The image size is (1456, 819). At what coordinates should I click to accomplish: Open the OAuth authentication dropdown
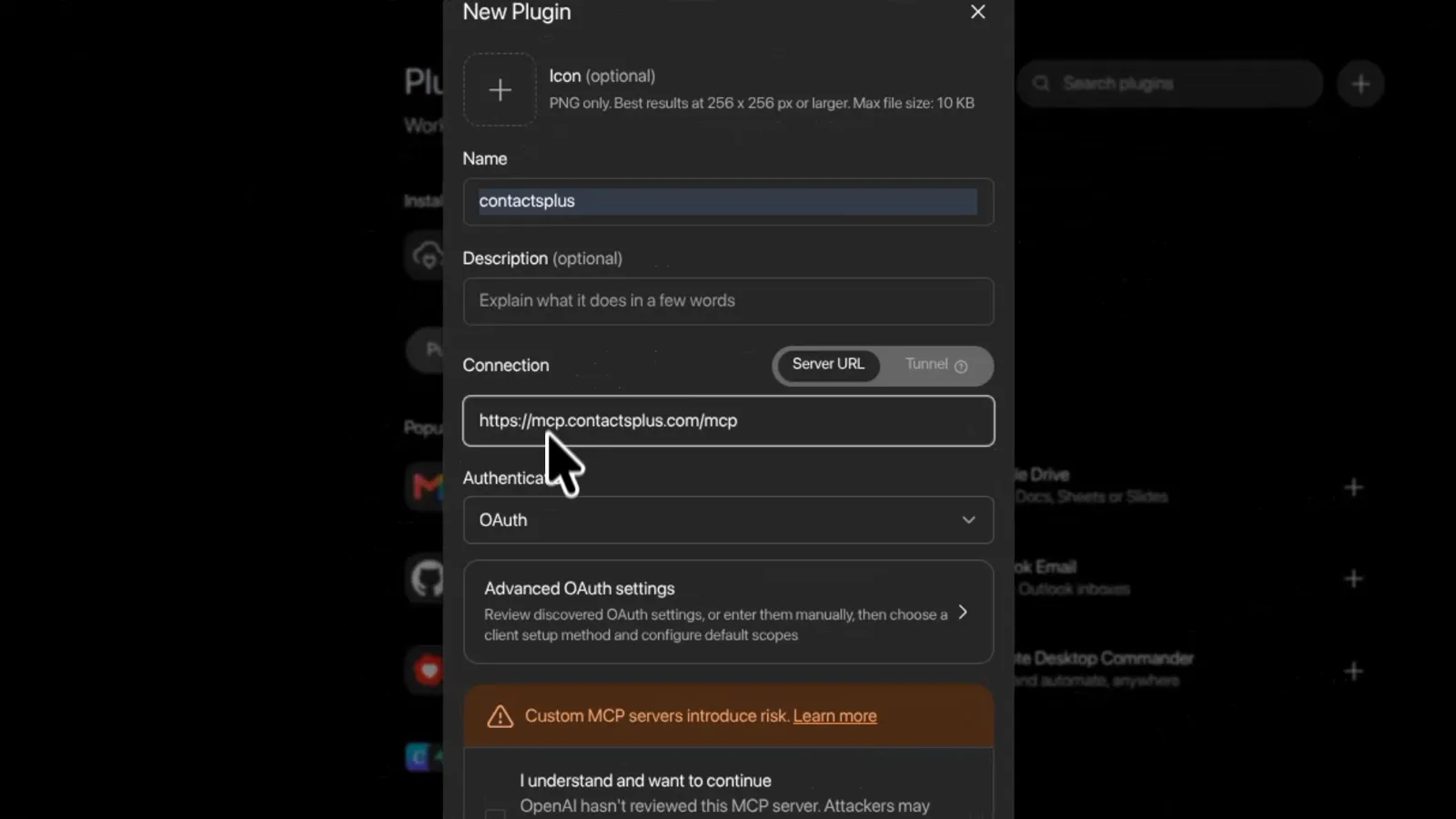[728, 520]
